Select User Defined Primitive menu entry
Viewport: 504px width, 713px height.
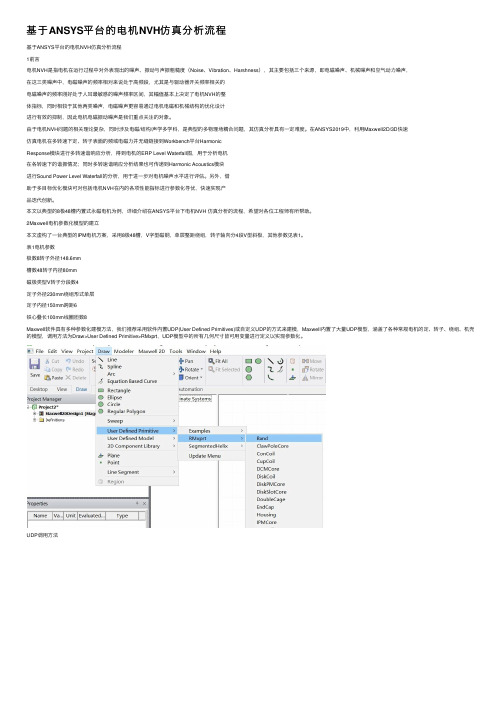coord(136,431)
